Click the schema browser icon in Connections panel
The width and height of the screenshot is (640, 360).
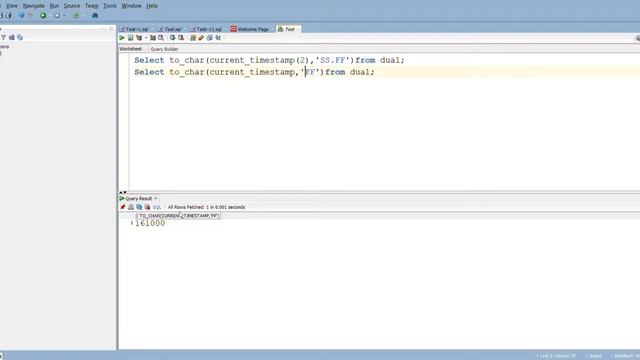(12, 37)
